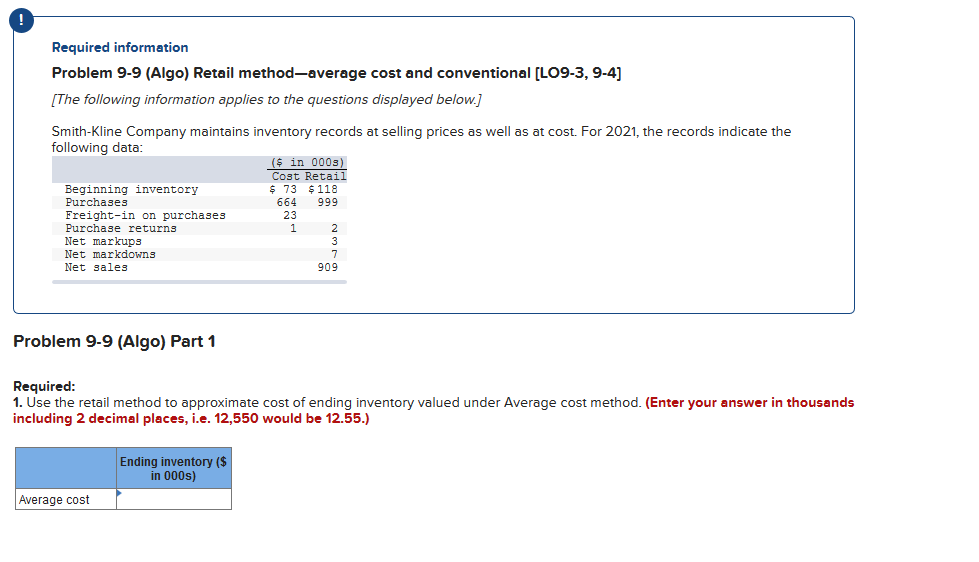Viewport: 979px width, 562px height.
Task: Click the 'Purchases' row label
Action: (x=96, y=202)
